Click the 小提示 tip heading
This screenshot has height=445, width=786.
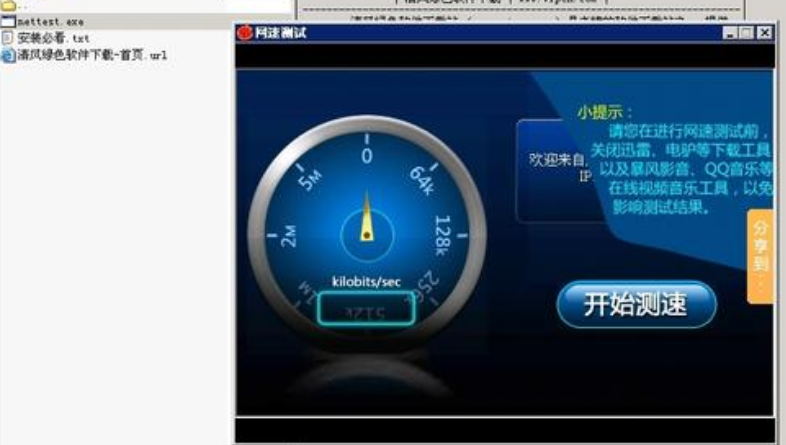tap(605, 112)
